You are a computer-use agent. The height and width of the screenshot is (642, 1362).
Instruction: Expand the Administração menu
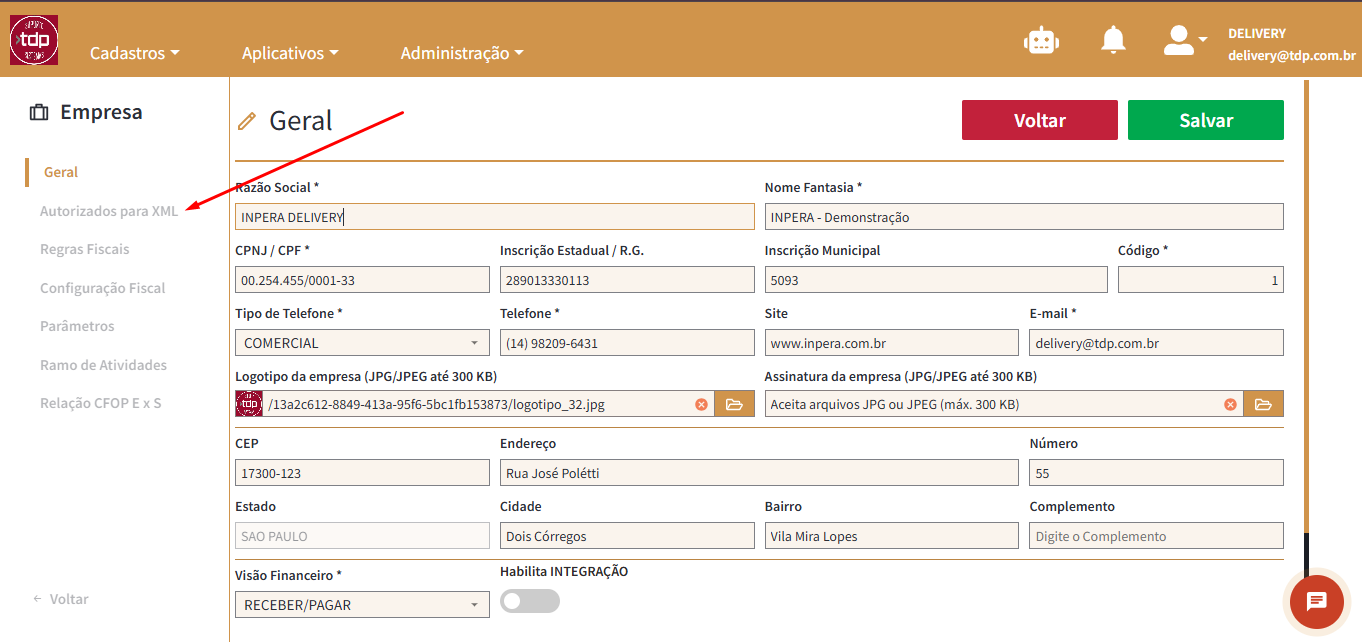(x=462, y=53)
